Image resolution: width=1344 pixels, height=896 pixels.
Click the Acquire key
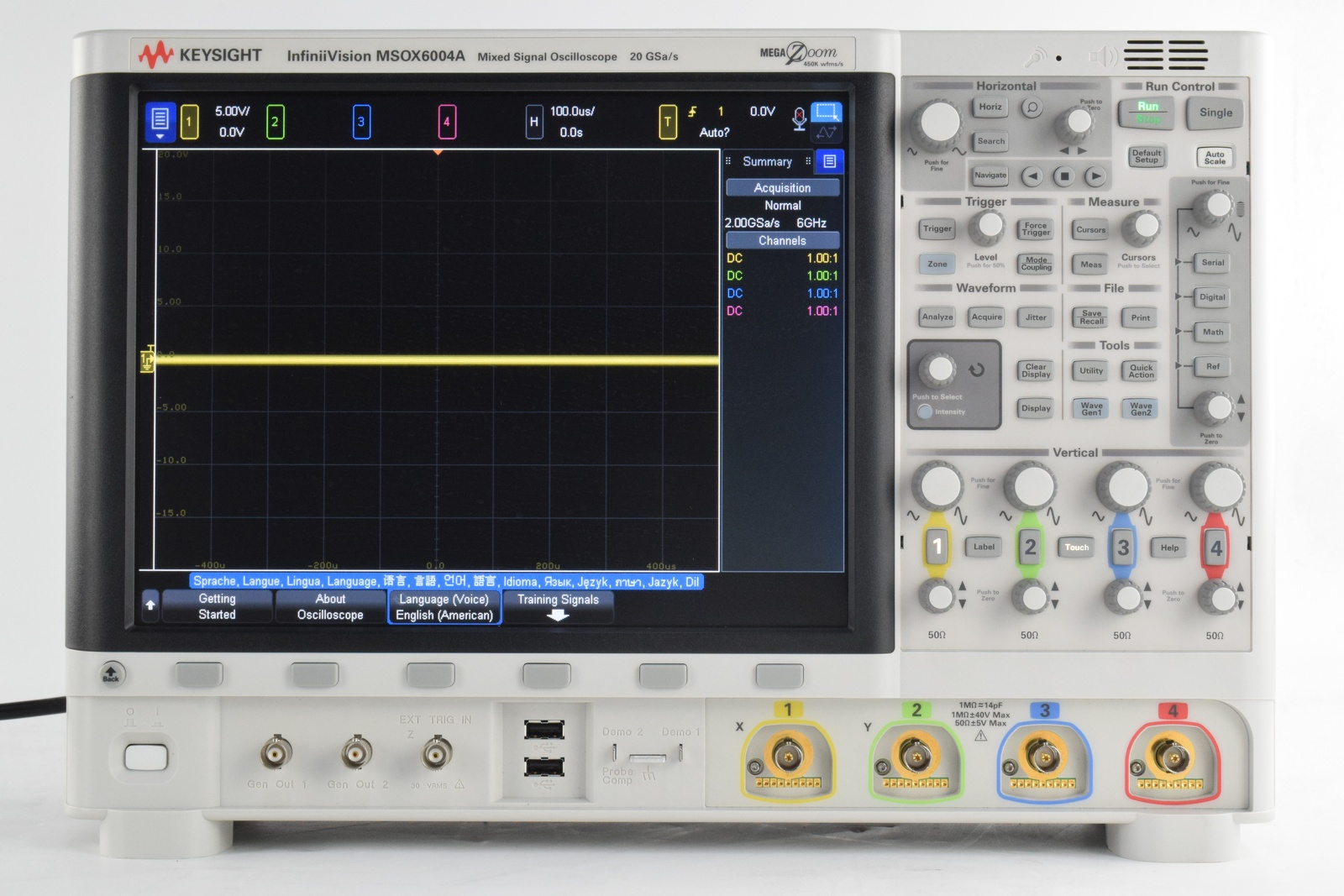986,317
